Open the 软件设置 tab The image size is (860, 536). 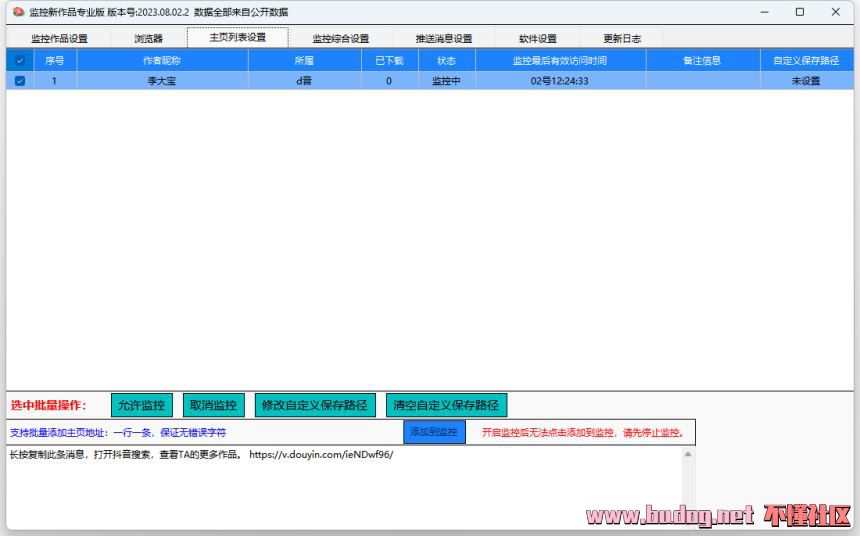coord(537,39)
